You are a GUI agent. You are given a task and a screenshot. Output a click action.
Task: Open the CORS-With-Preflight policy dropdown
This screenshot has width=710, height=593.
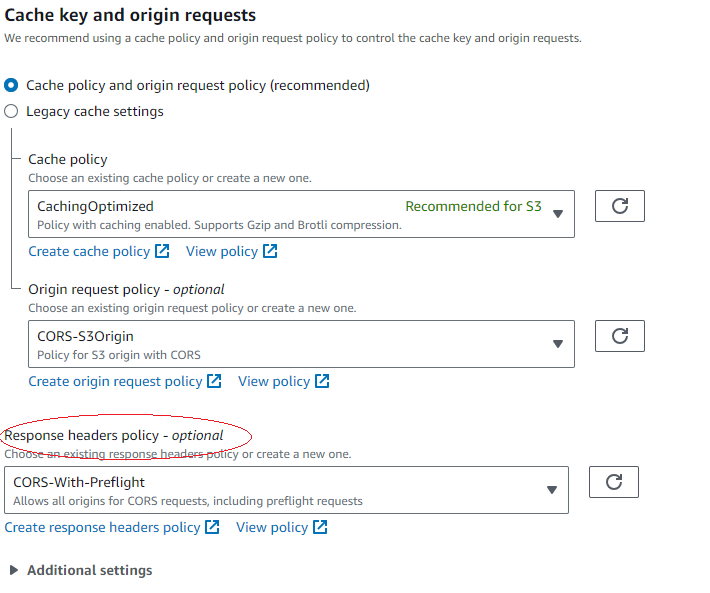(x=286, y=490)
